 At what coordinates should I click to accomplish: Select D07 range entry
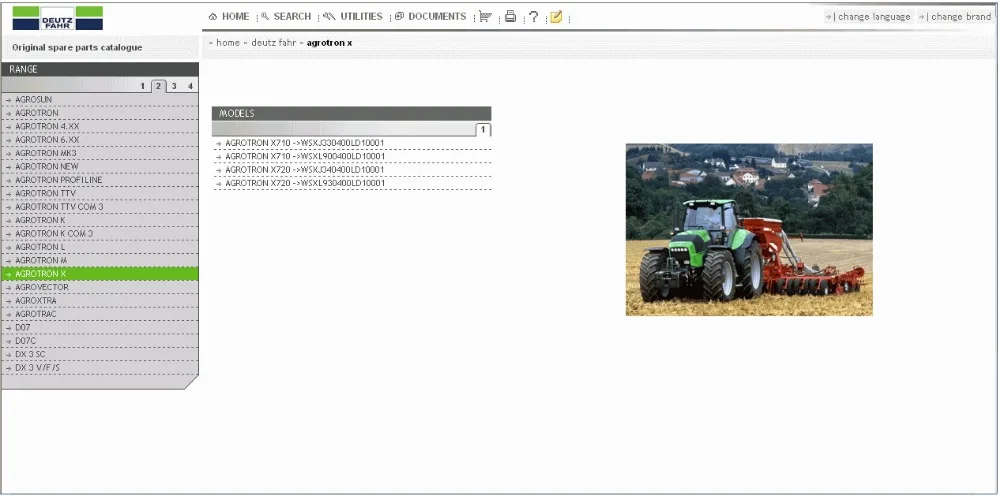click(x=99, y=327)
